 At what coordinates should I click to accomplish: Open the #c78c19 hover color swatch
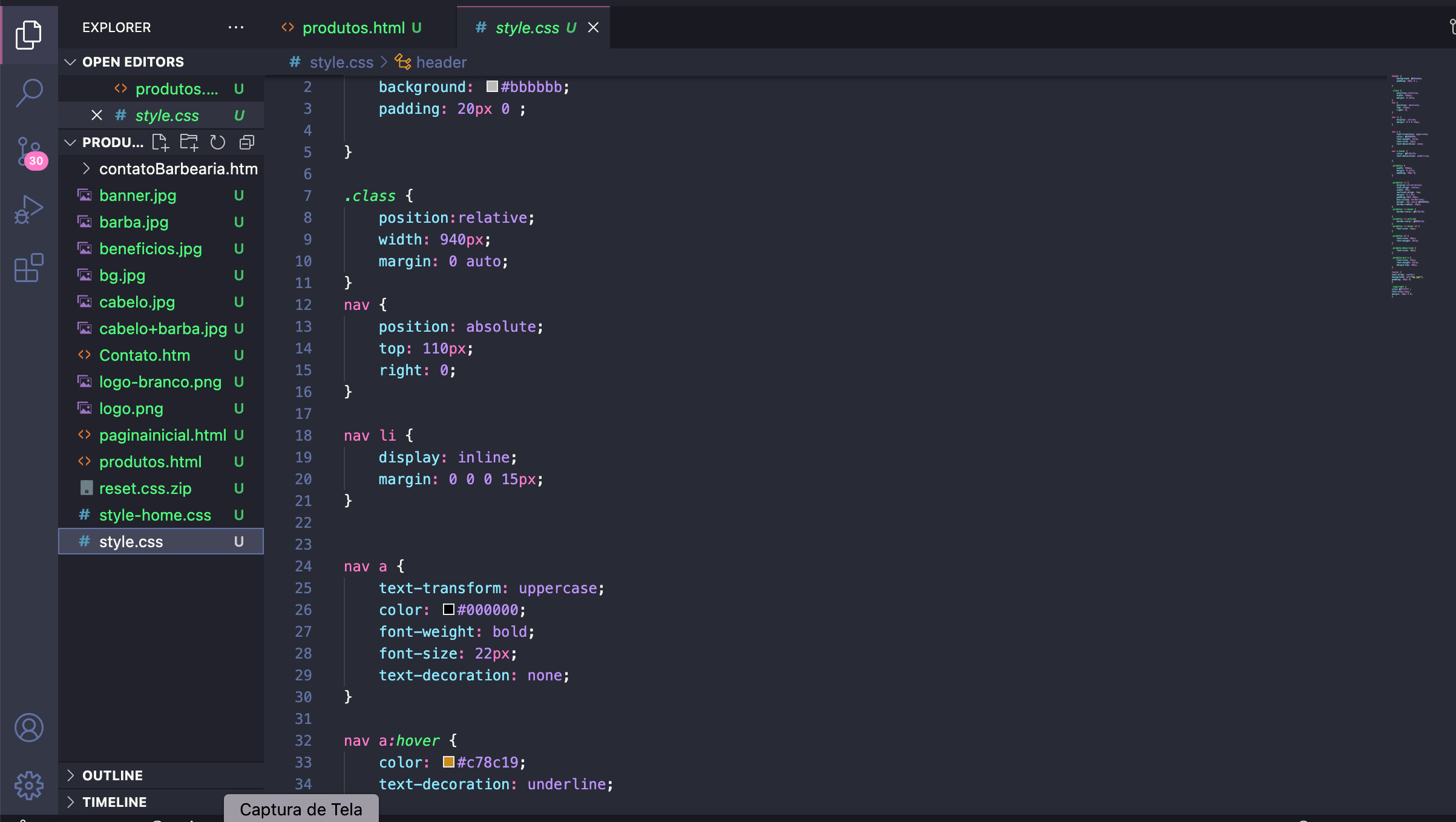[448, 762]
